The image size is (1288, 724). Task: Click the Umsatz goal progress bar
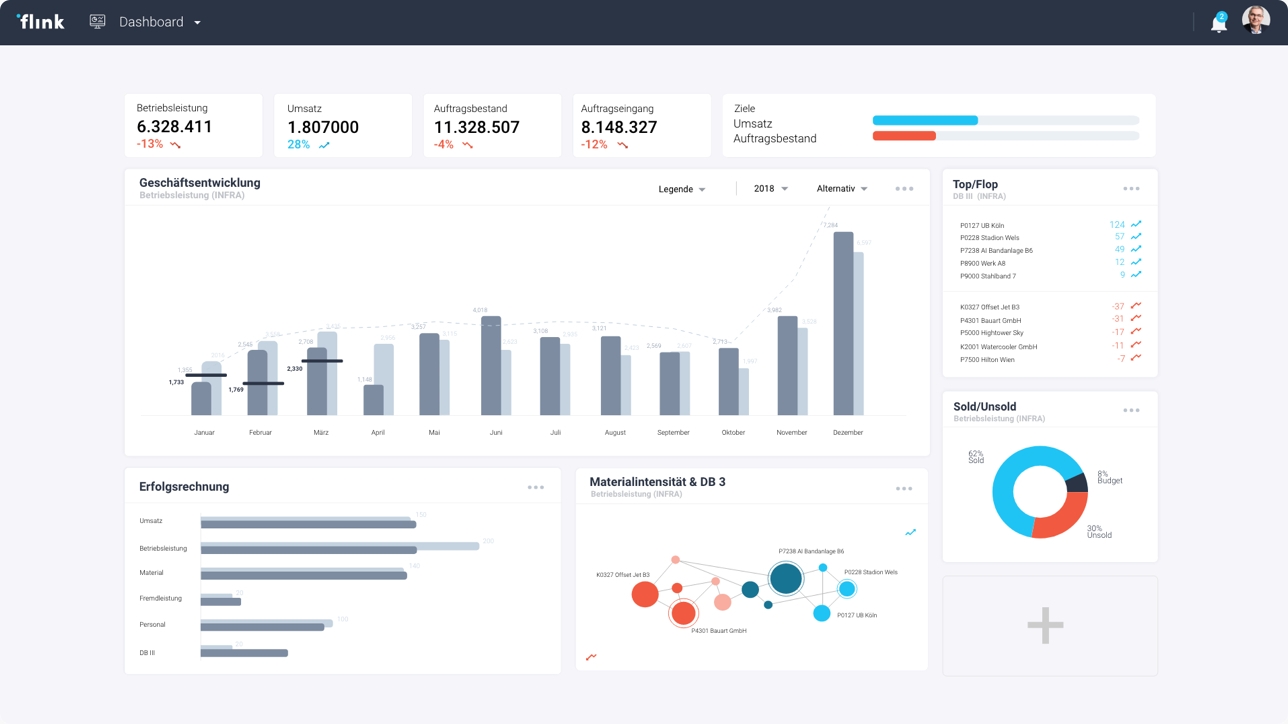coord(1005,120)
